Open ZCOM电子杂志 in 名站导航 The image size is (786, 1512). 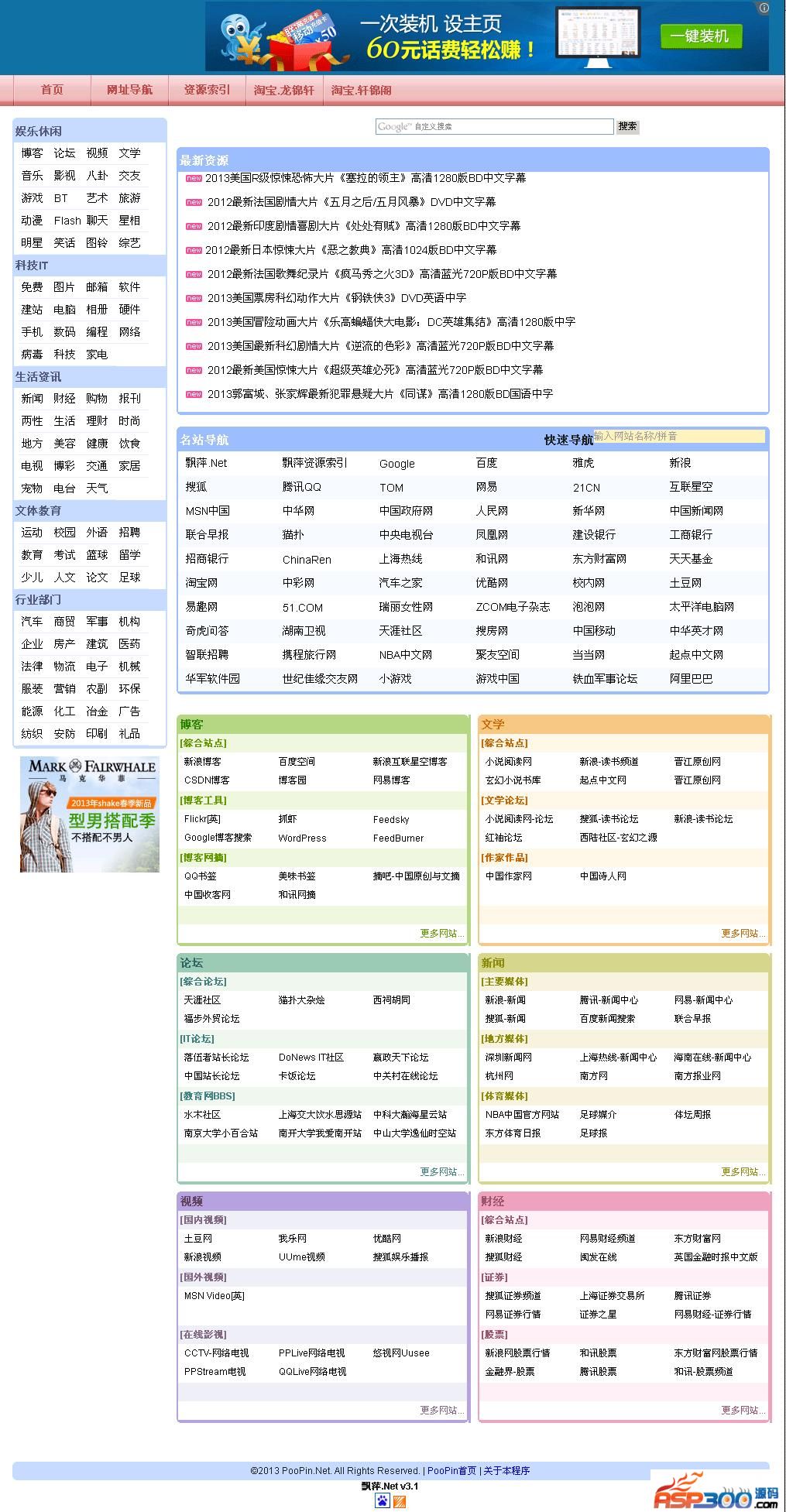(x=513, y=607)
